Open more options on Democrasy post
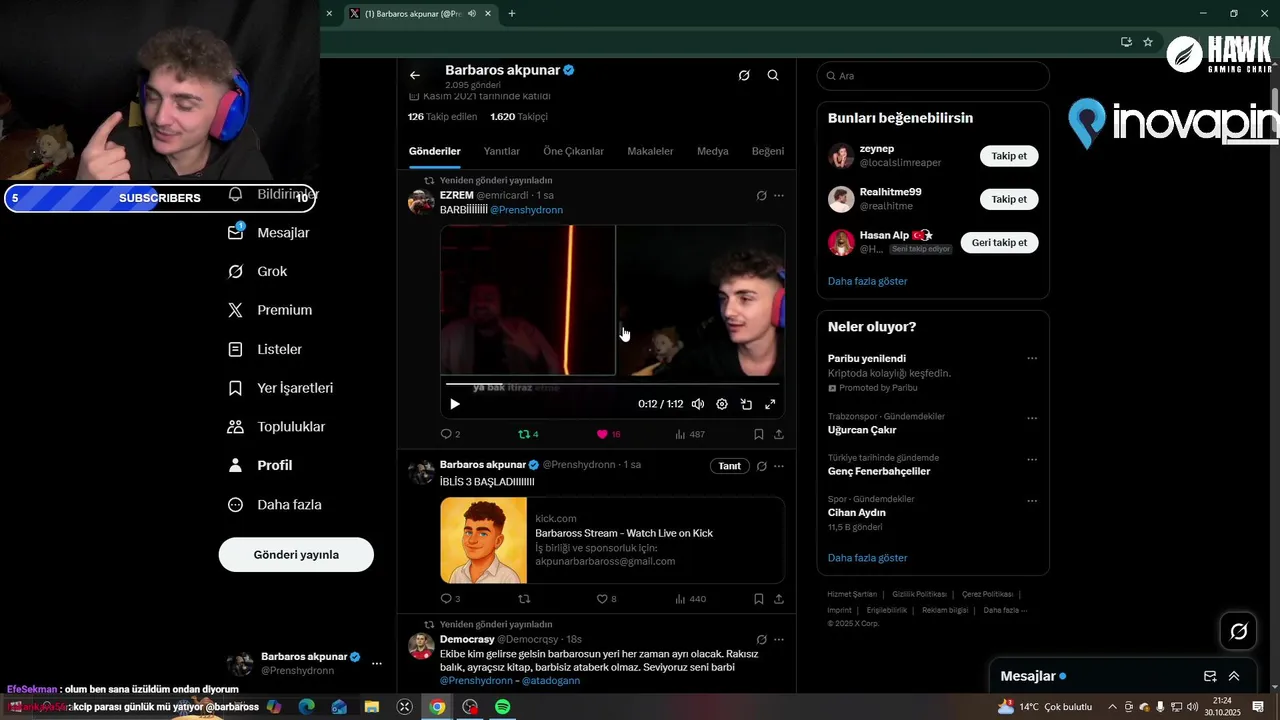Image resolution: width=1280 pixels, height=720 pixels. pos(779,639)
